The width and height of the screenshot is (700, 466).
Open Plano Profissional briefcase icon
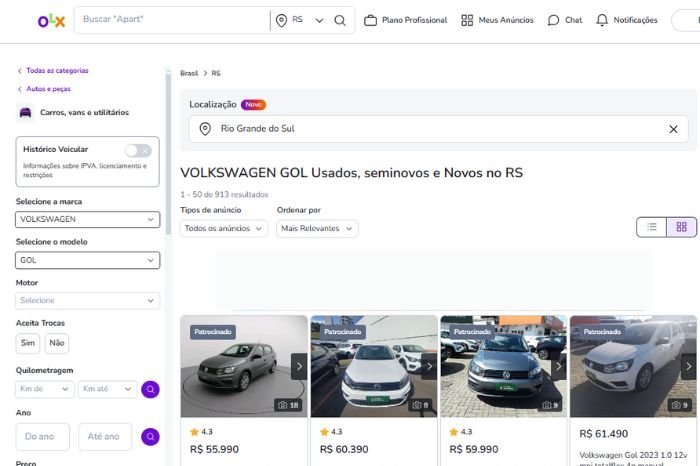pyautogui.click(x=371, y=20)
